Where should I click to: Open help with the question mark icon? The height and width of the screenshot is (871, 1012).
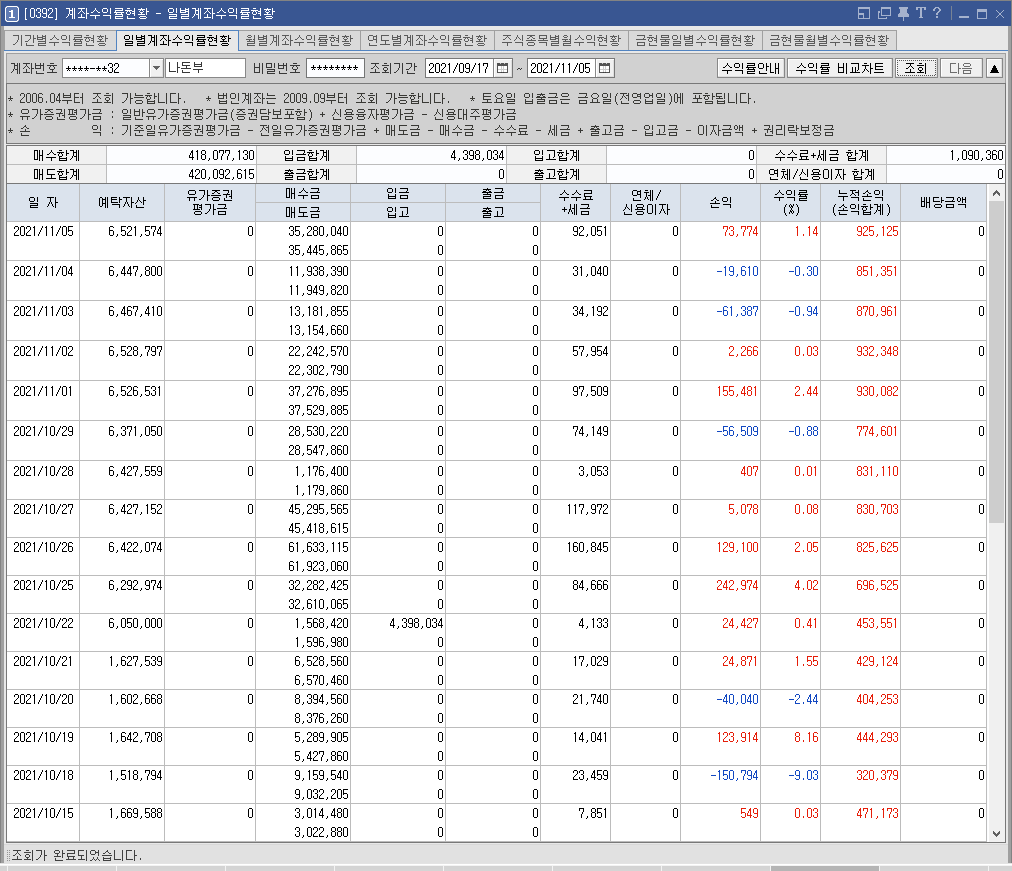936,13
